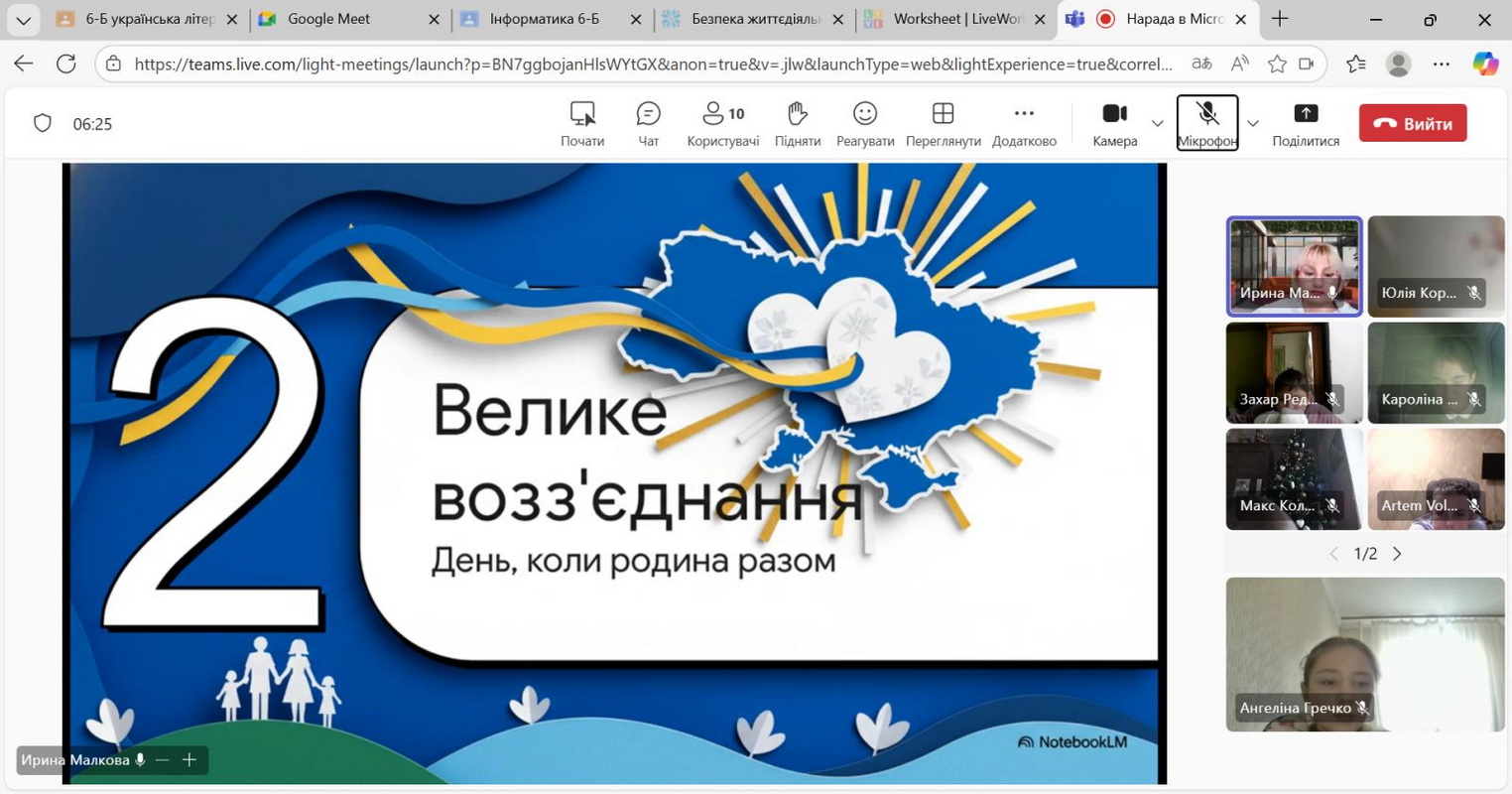Open the participants list (Користувачі)
The height and width of the screenshot is (794, 1512).
click(722, 123)
